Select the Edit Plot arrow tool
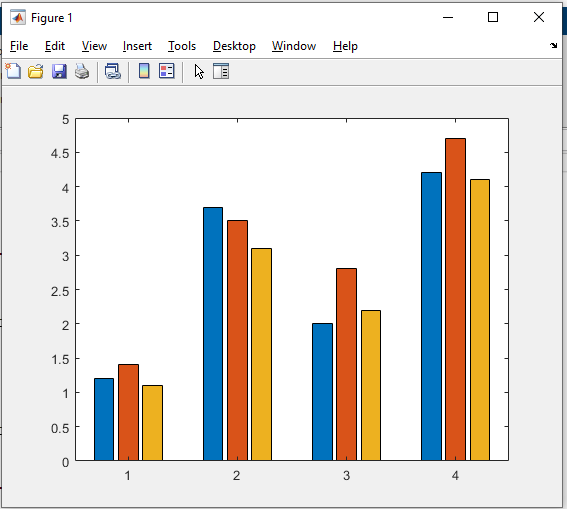Screen dimensions: 567x509 coord(199,71)
